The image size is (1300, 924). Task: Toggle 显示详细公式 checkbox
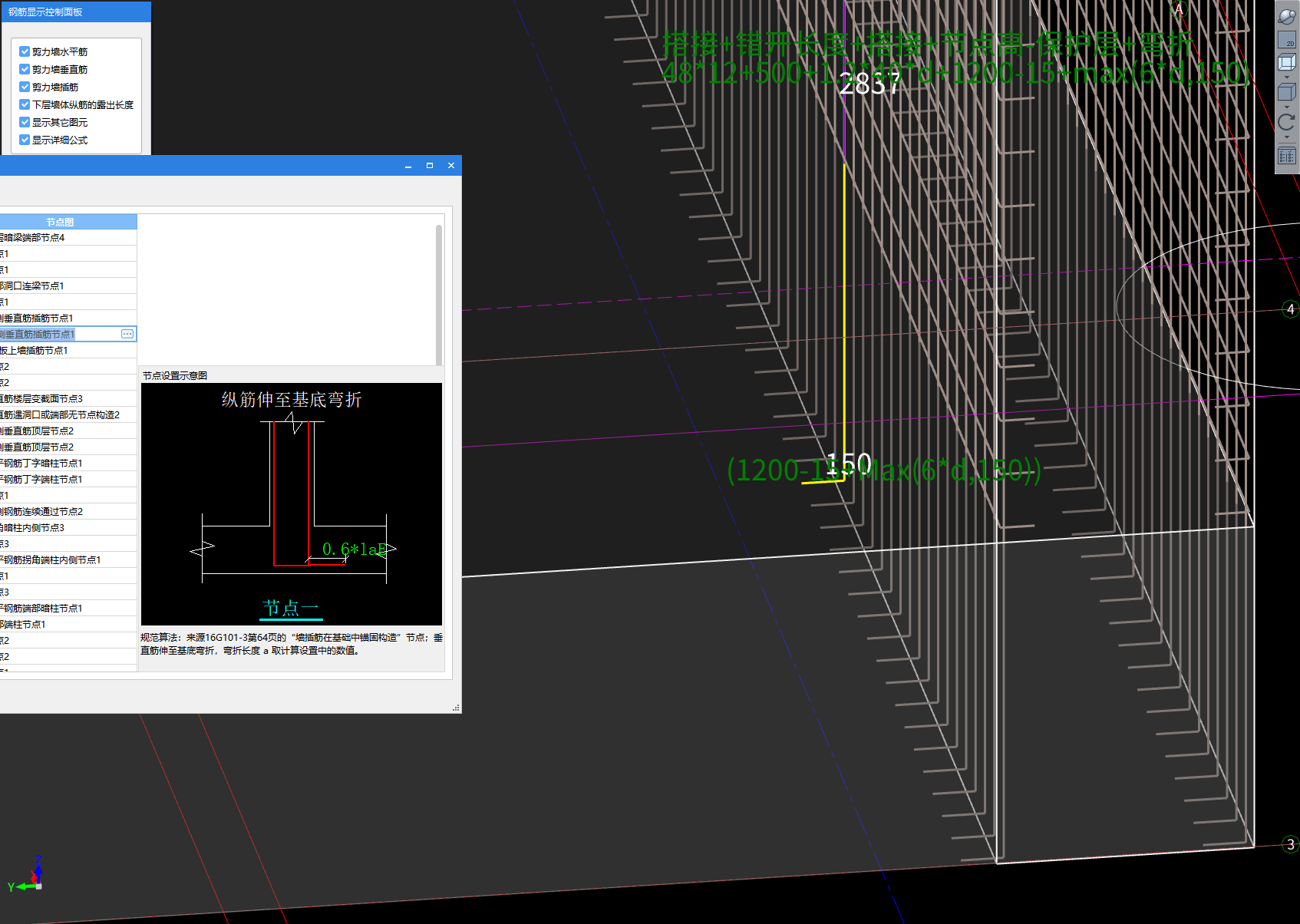[25, 140]
